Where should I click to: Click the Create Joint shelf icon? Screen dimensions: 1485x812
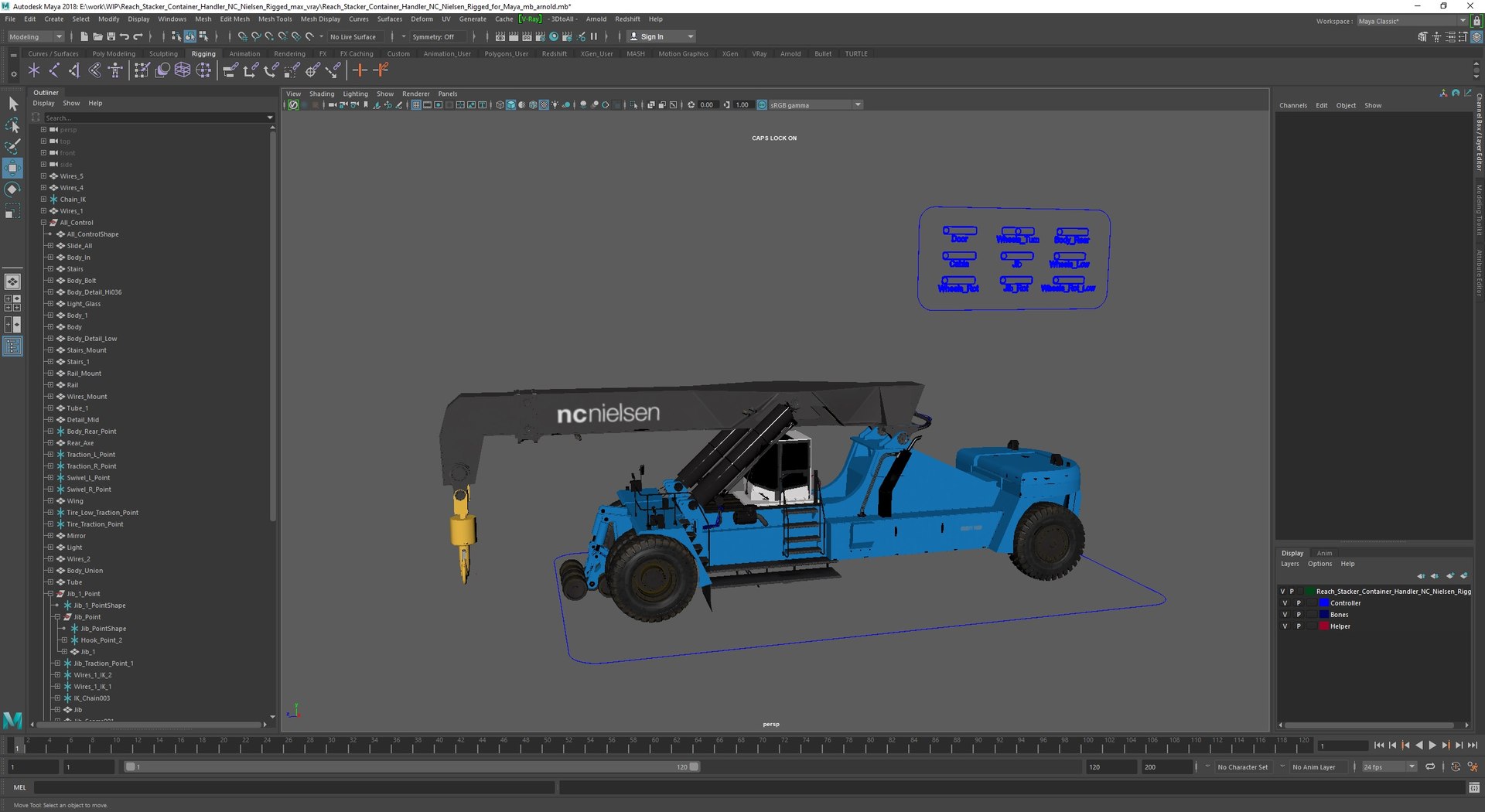(53, 70)
